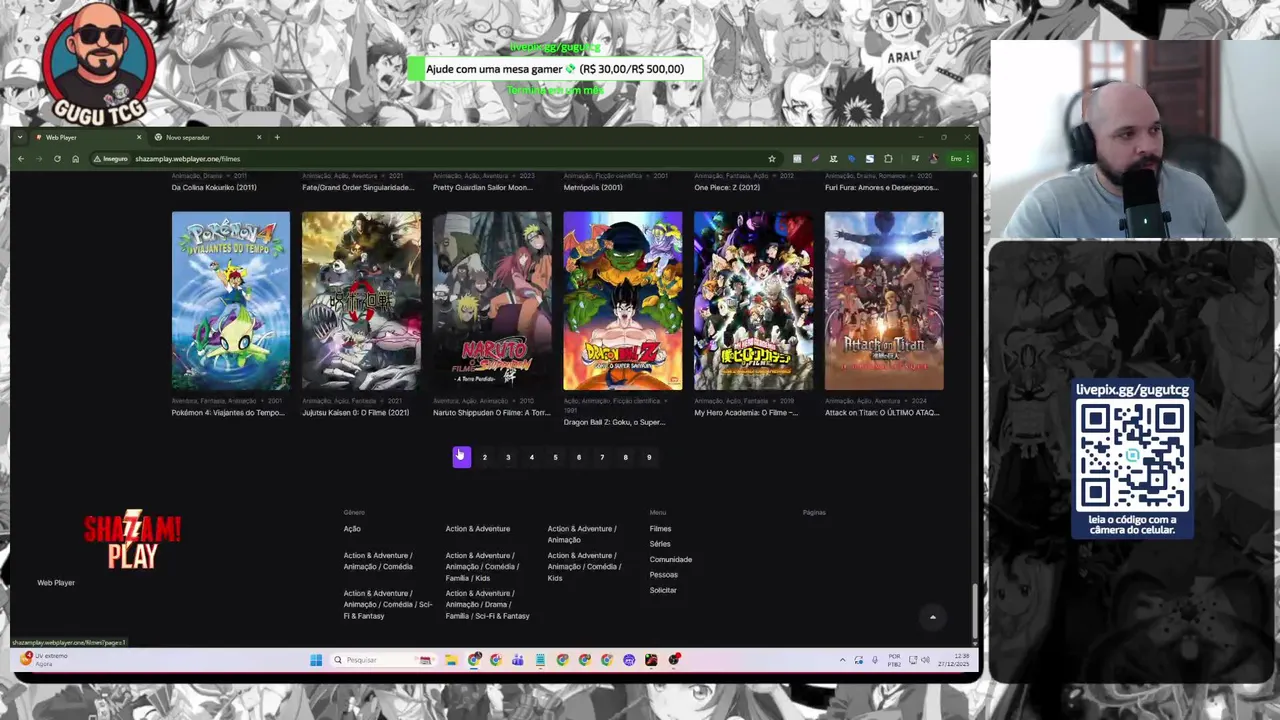Screen dimensions: 1280x720
Task: Click 'Furi Fura: Amores e Desenganos' title
Action: click(x=882, y=188)
